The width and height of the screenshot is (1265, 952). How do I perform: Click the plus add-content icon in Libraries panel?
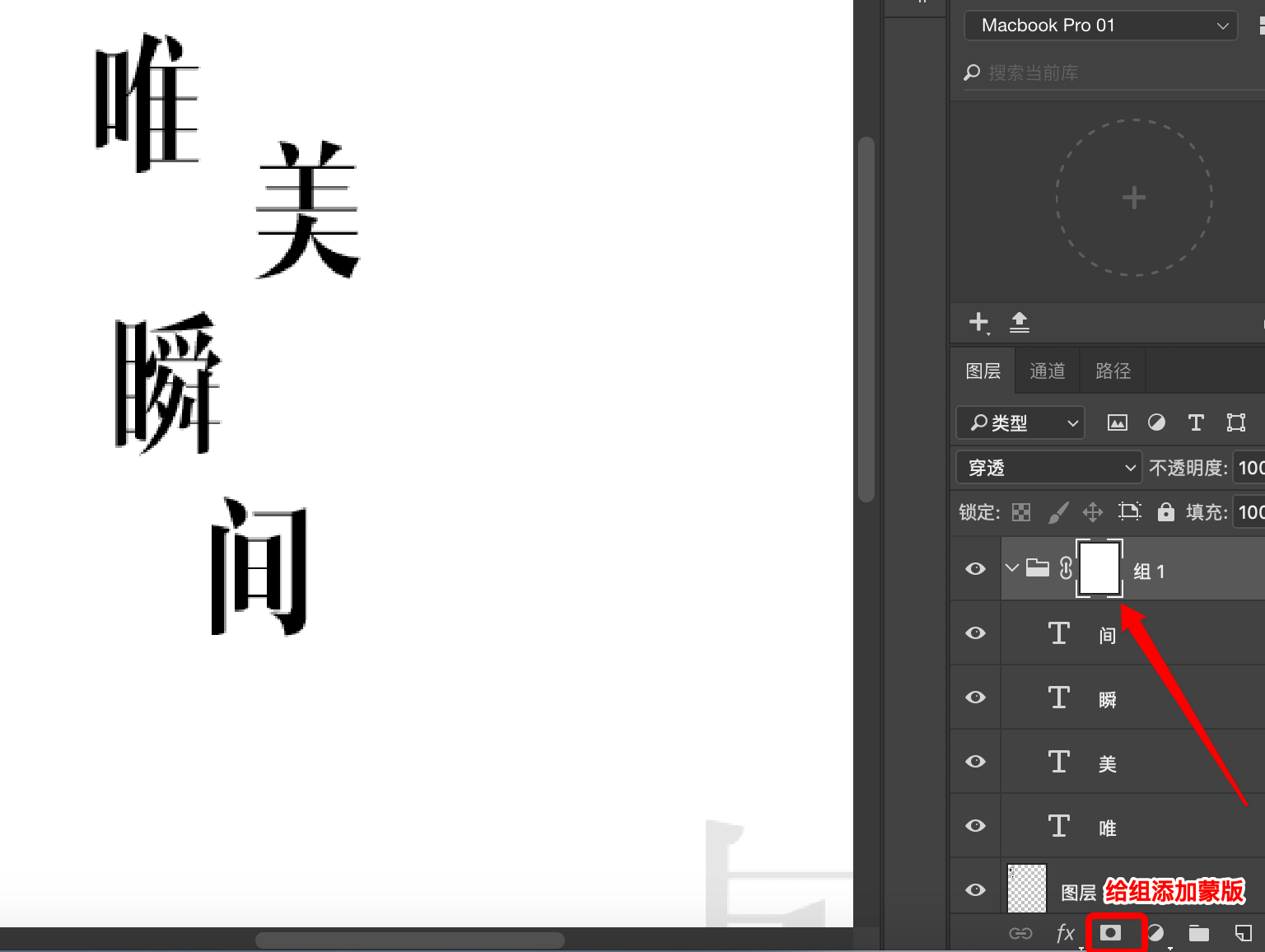[978, 322]
